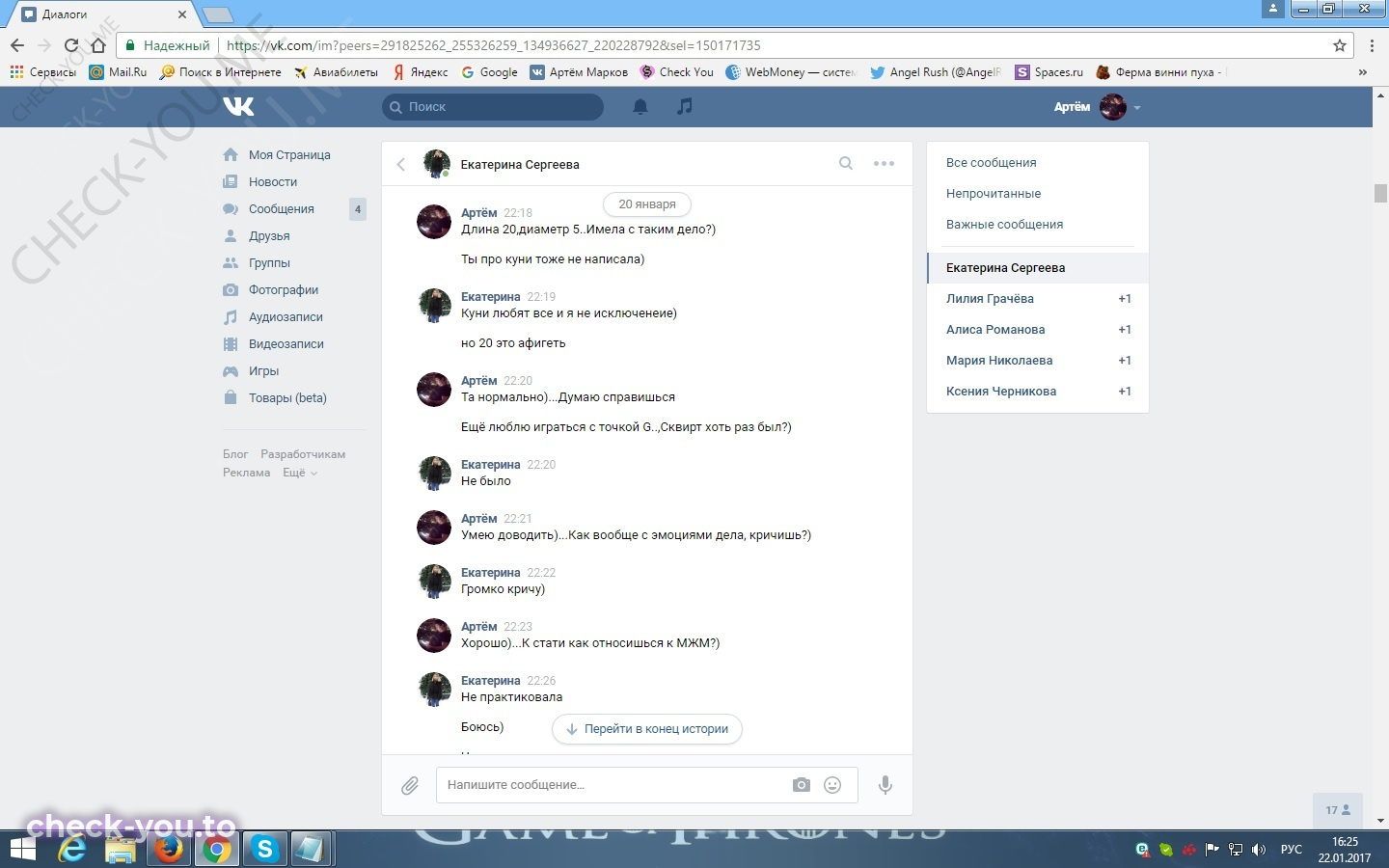Click the online friends counter 17
Image resolution: width=1389 pixels, height=868 pixels.
click(x=1338, y=810)
